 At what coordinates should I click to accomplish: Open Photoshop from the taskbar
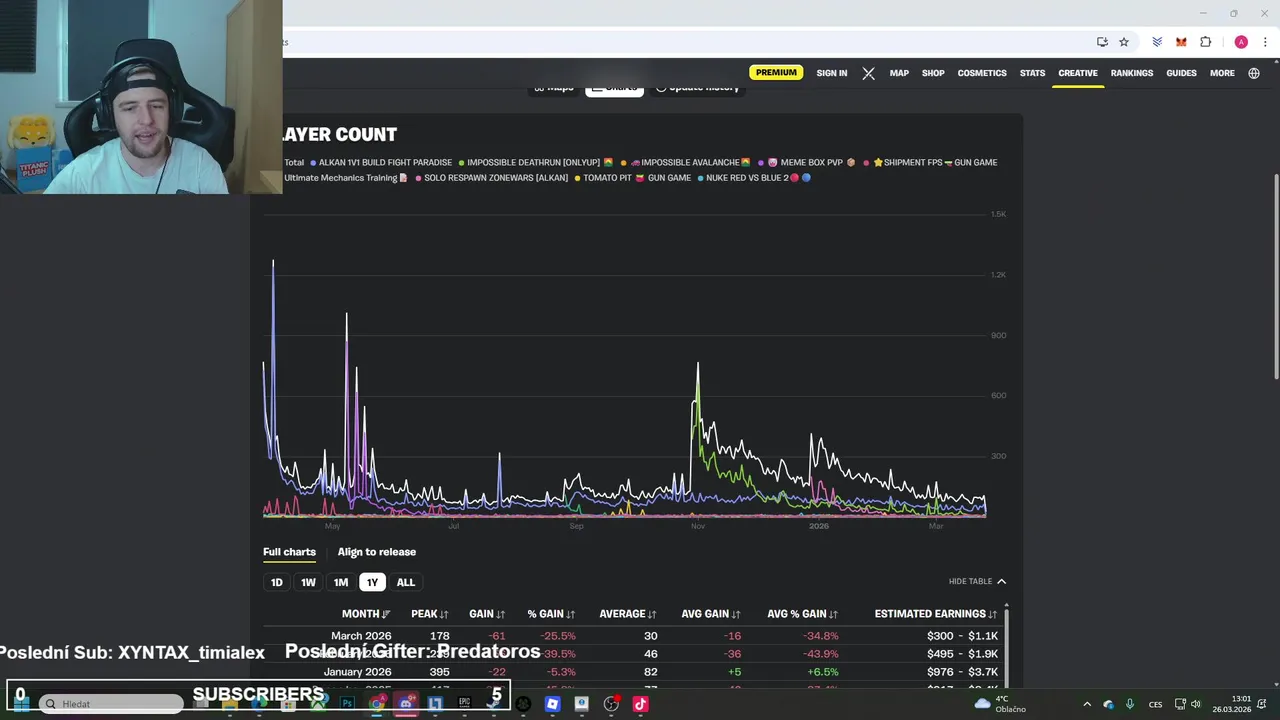[347, 704]
